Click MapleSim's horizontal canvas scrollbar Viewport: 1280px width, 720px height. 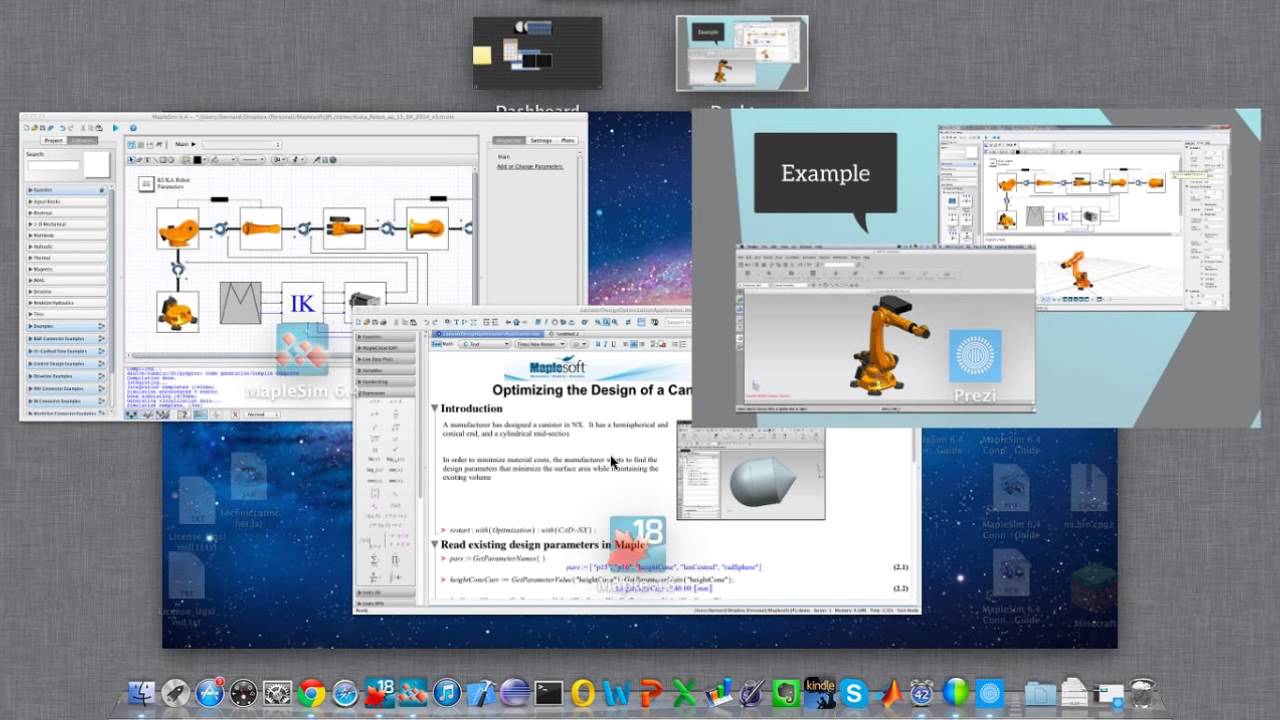click(x=298, y=354)
